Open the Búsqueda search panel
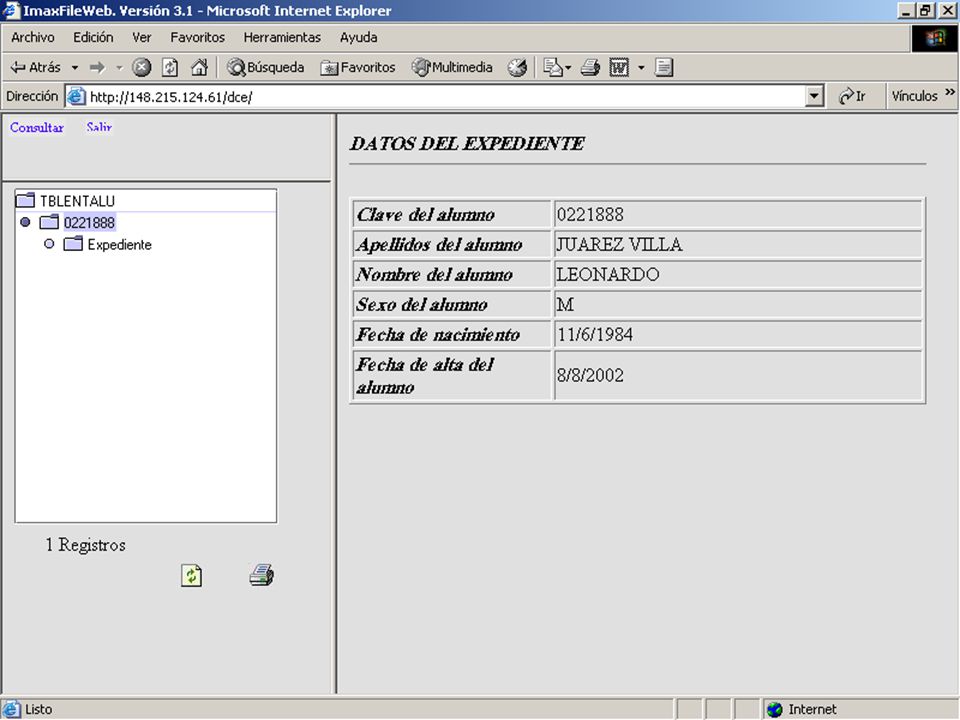 click(266, 67)
